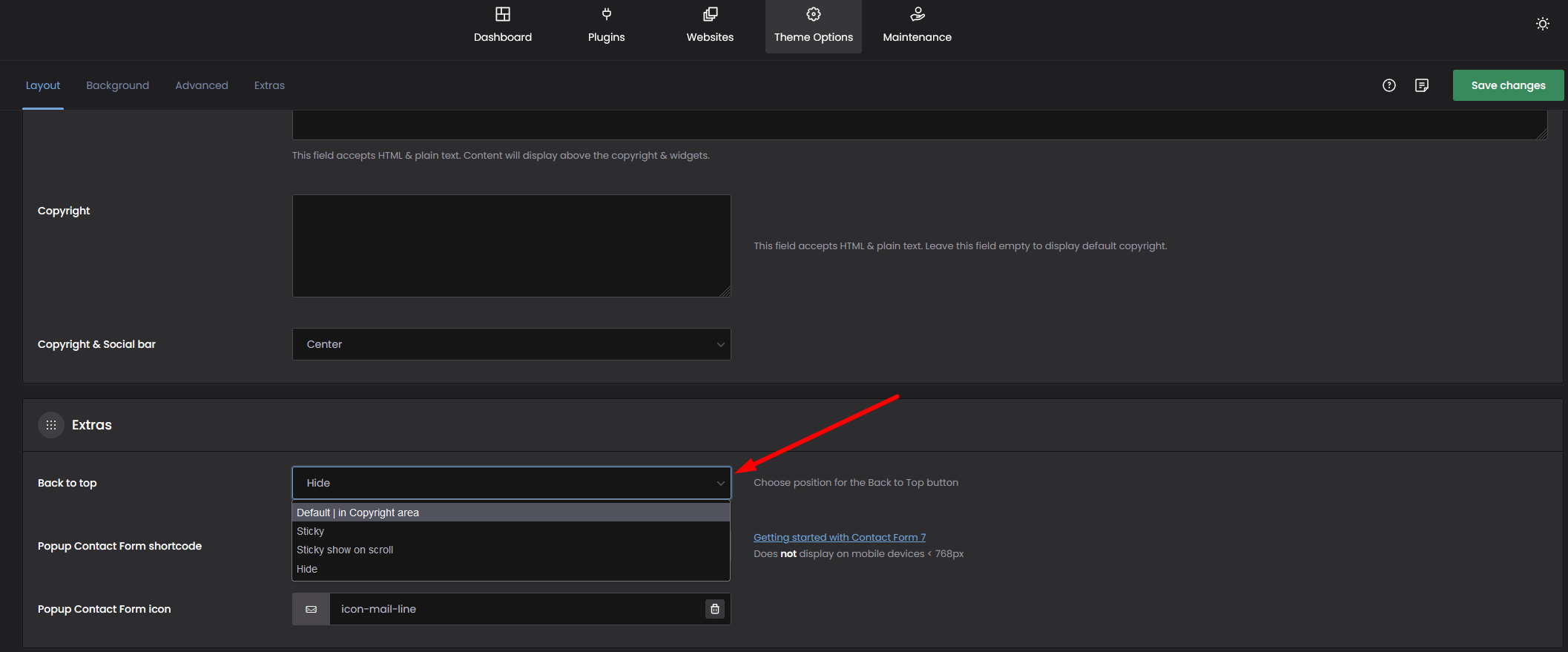Click the Maintenance hand icon
Image resolution: width=1568 pixels, height=652 pixels.
pos(918,14)
